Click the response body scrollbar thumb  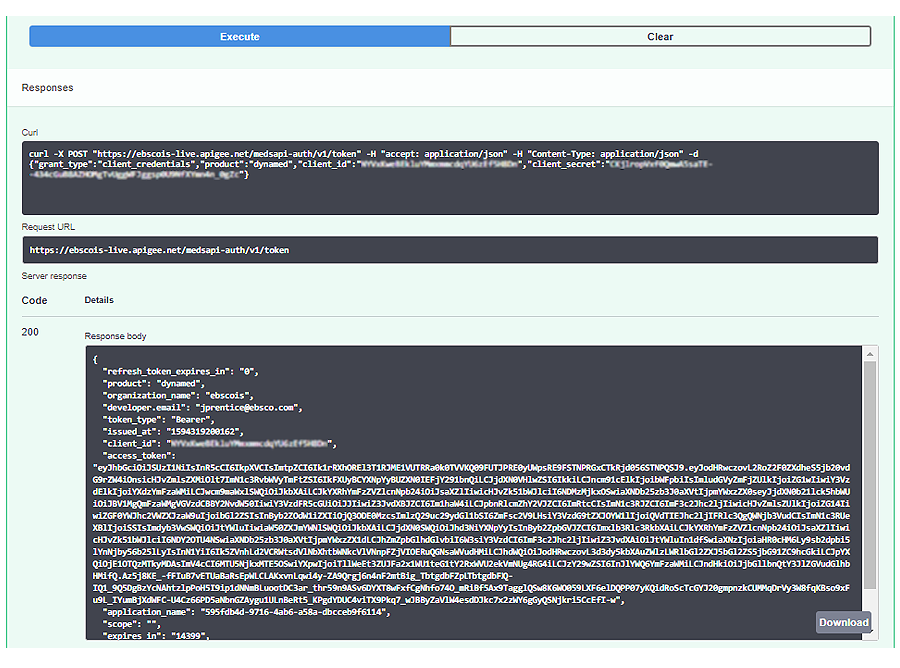point(870,470)
